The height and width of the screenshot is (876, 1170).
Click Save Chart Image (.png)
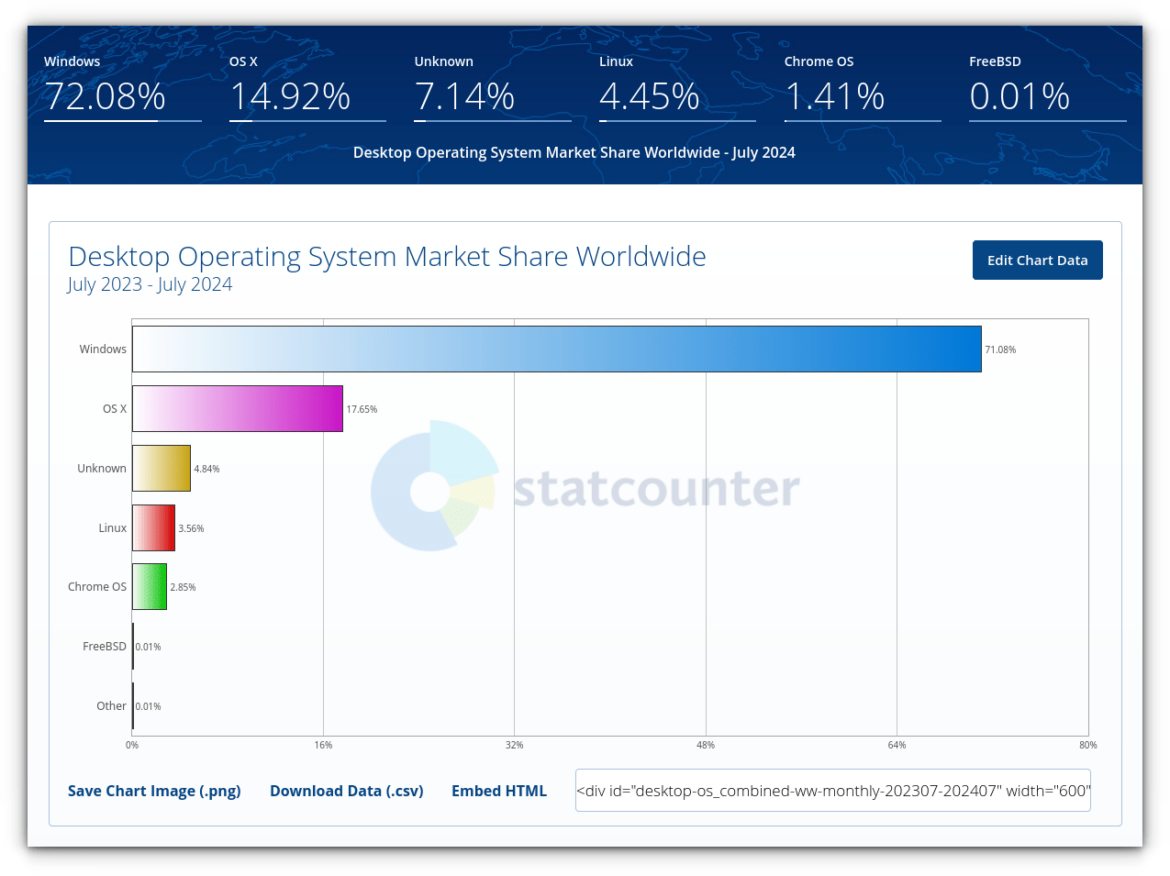click(154, 790)
